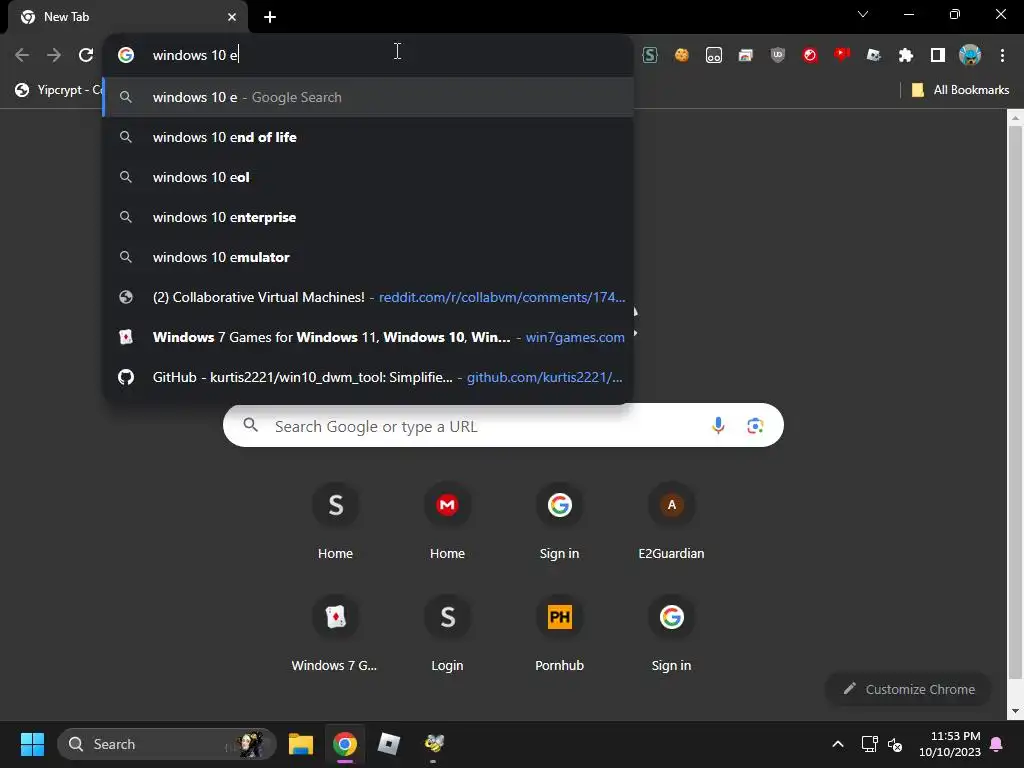Open the red speech-bubble extension icon
Image resolution: width=1024 pixels, height=768 pixels.
[x=842, y=55]
